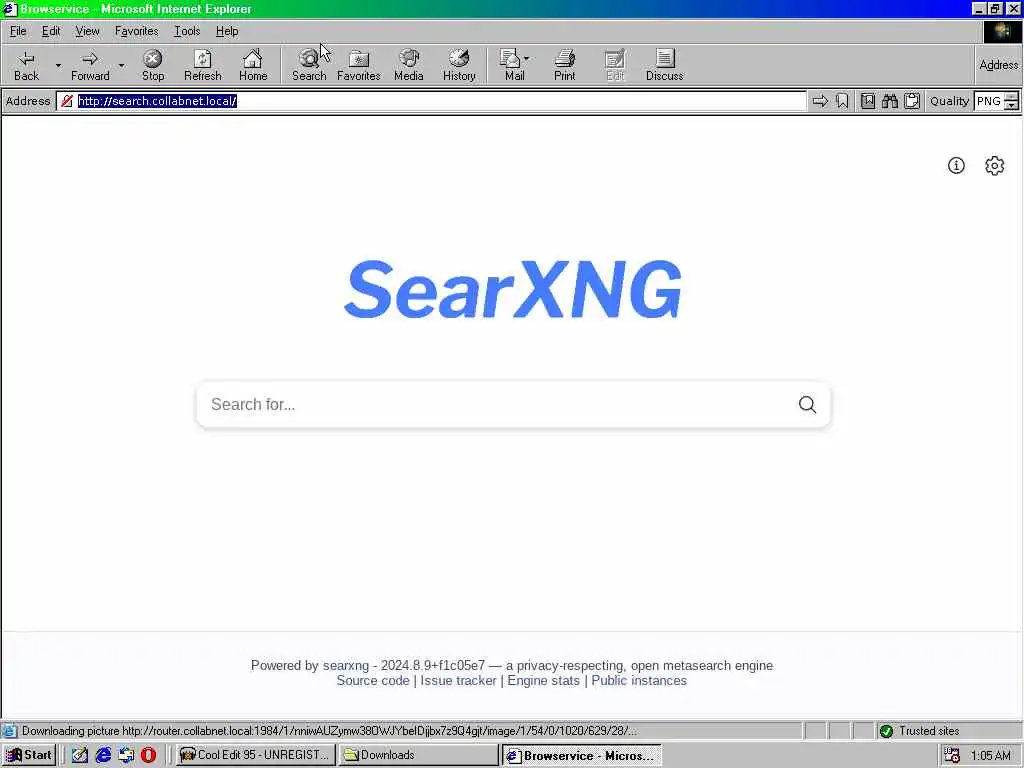1024x768 pixels.
Task: Open the searxng link in the footer
Action: click(345, 665)
